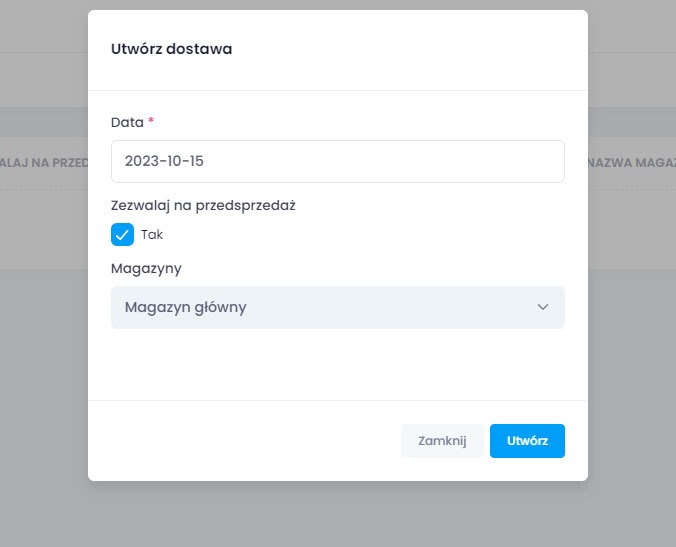Click the white checkmark icon
676x547 pixels.
122,235
